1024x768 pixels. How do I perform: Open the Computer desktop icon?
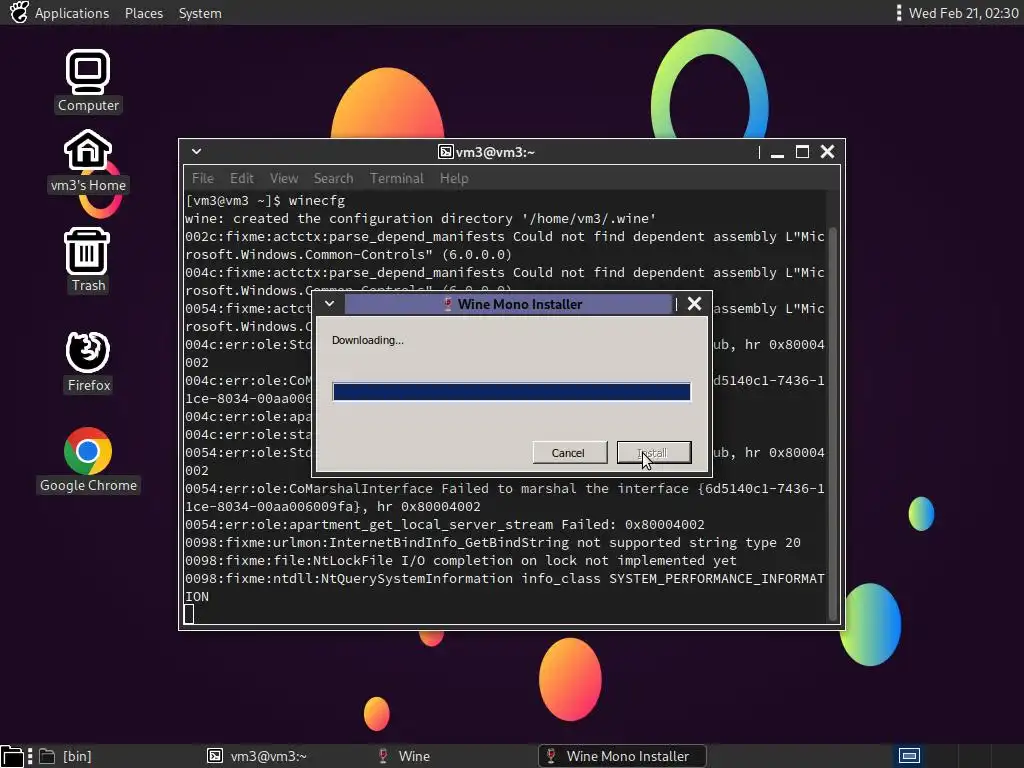click(88, 80)
